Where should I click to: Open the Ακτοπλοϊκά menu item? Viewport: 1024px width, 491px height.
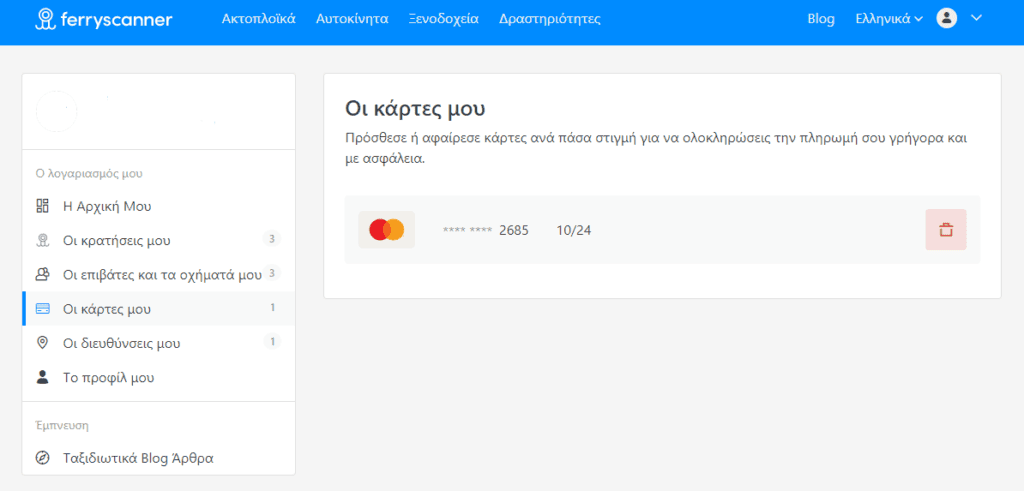point(258,19)
